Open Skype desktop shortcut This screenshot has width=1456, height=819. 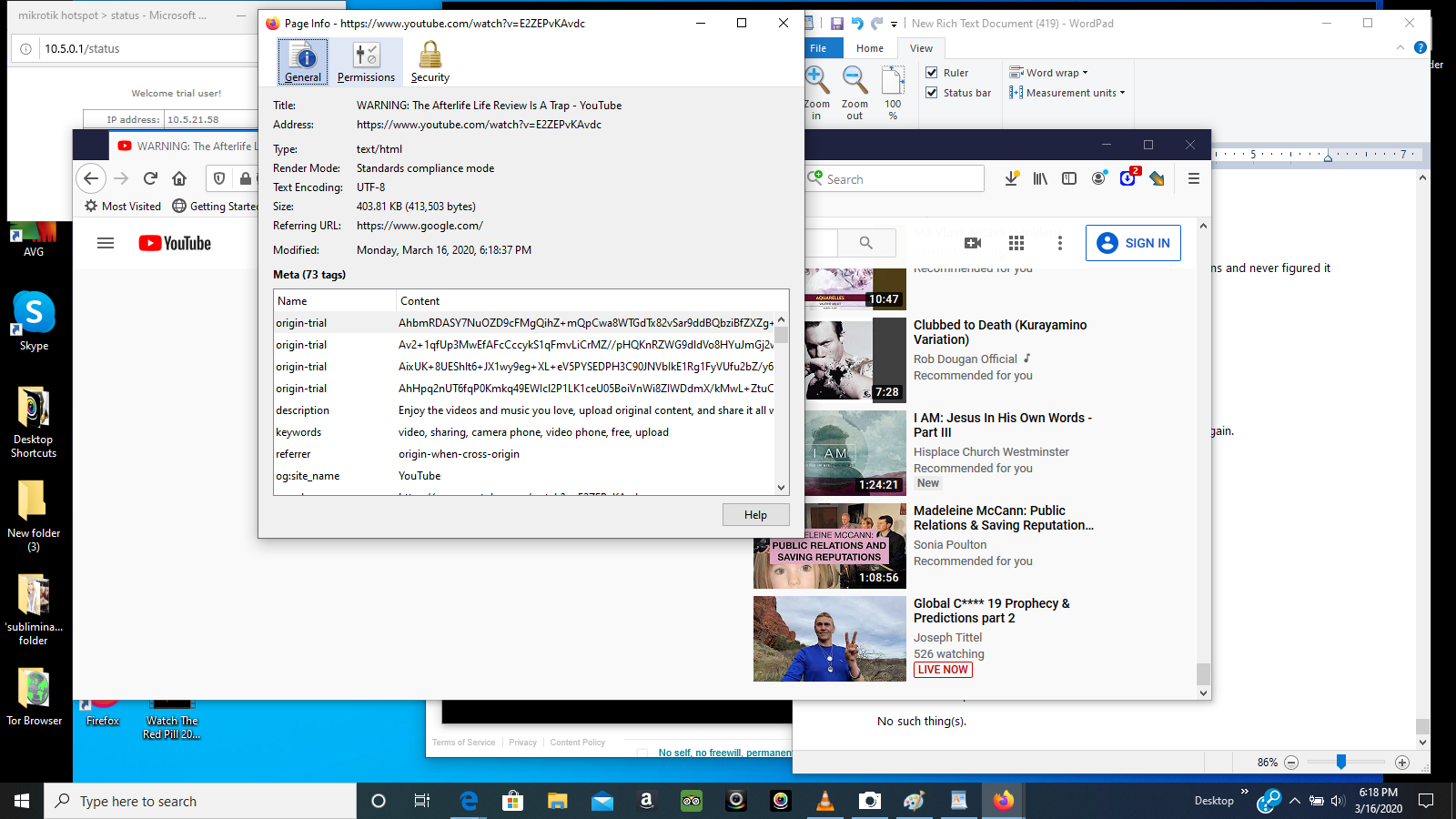pyautogui.click(x=34, y=321)
